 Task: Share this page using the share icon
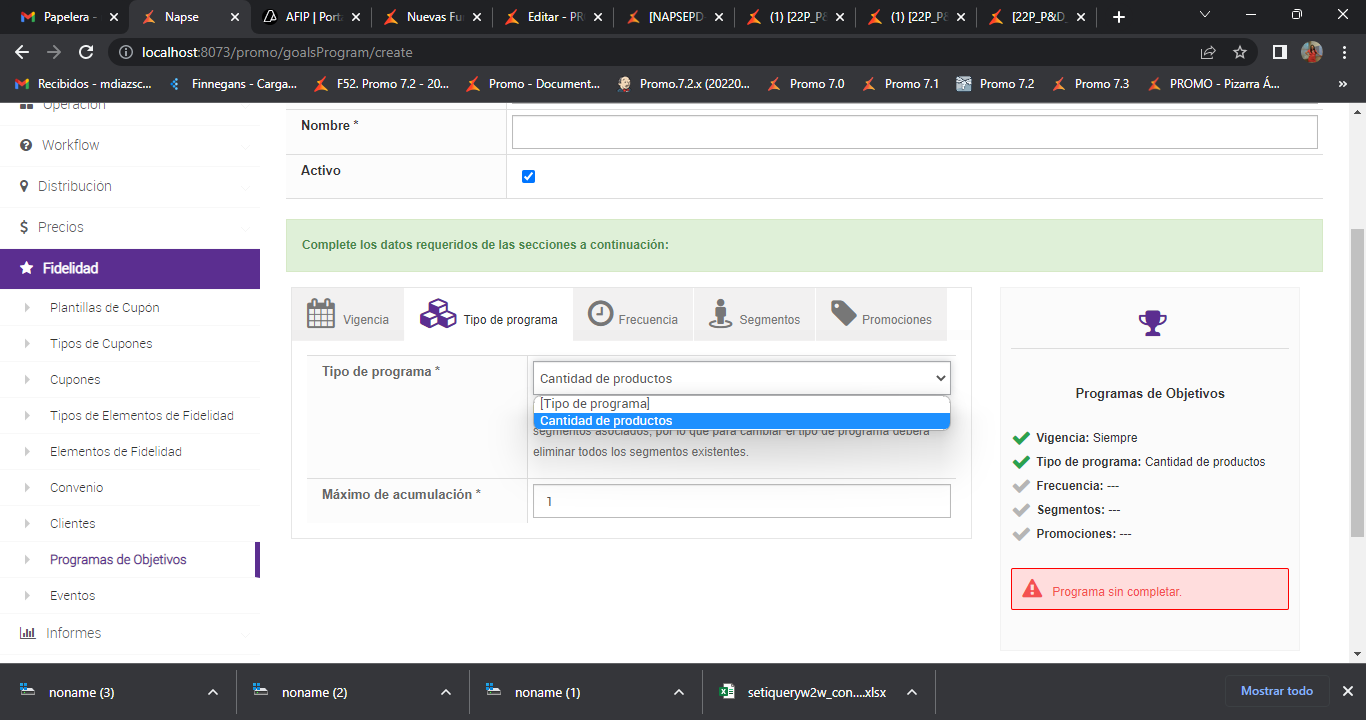[1208, 52]
